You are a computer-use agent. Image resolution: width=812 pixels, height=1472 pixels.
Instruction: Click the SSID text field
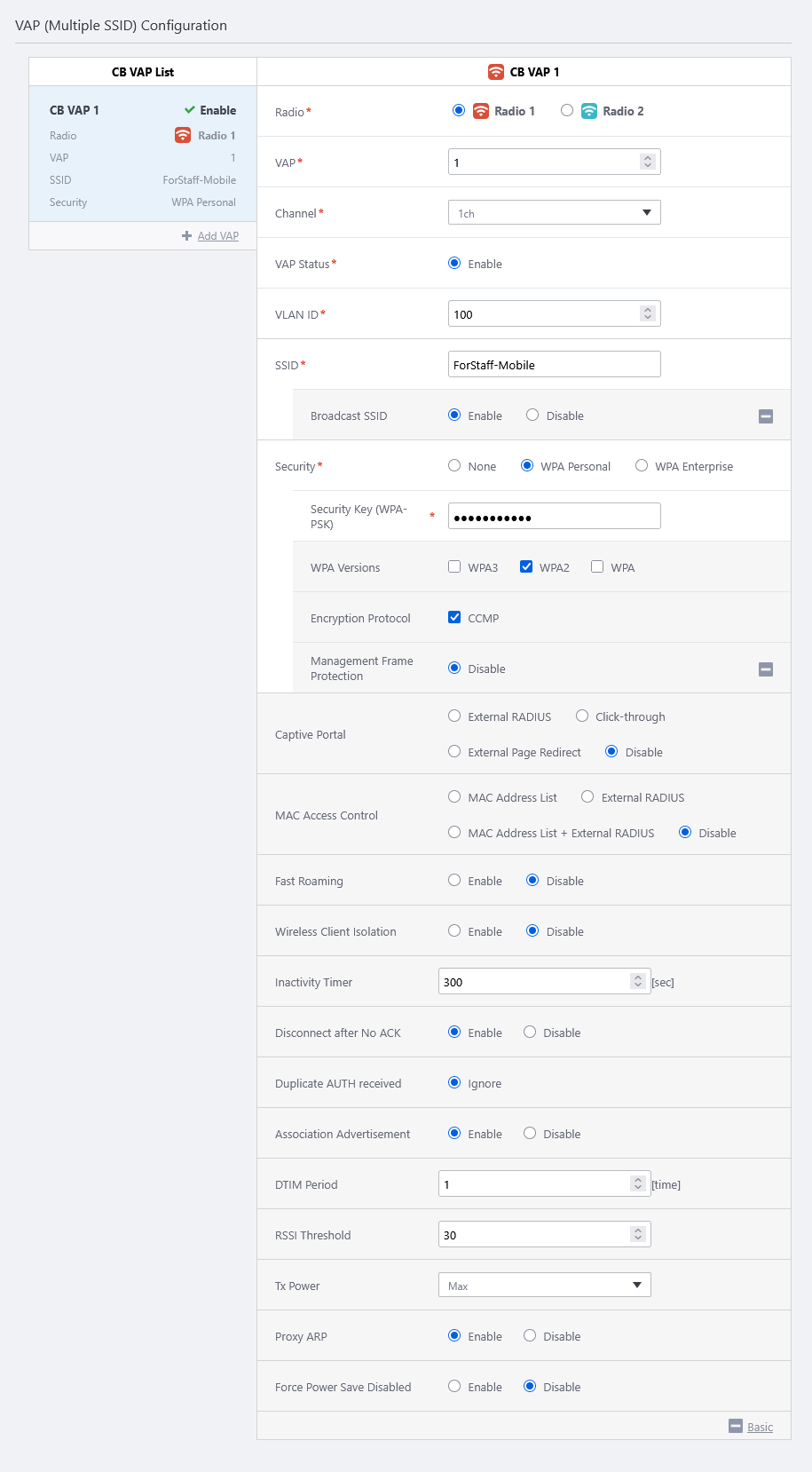554,365
